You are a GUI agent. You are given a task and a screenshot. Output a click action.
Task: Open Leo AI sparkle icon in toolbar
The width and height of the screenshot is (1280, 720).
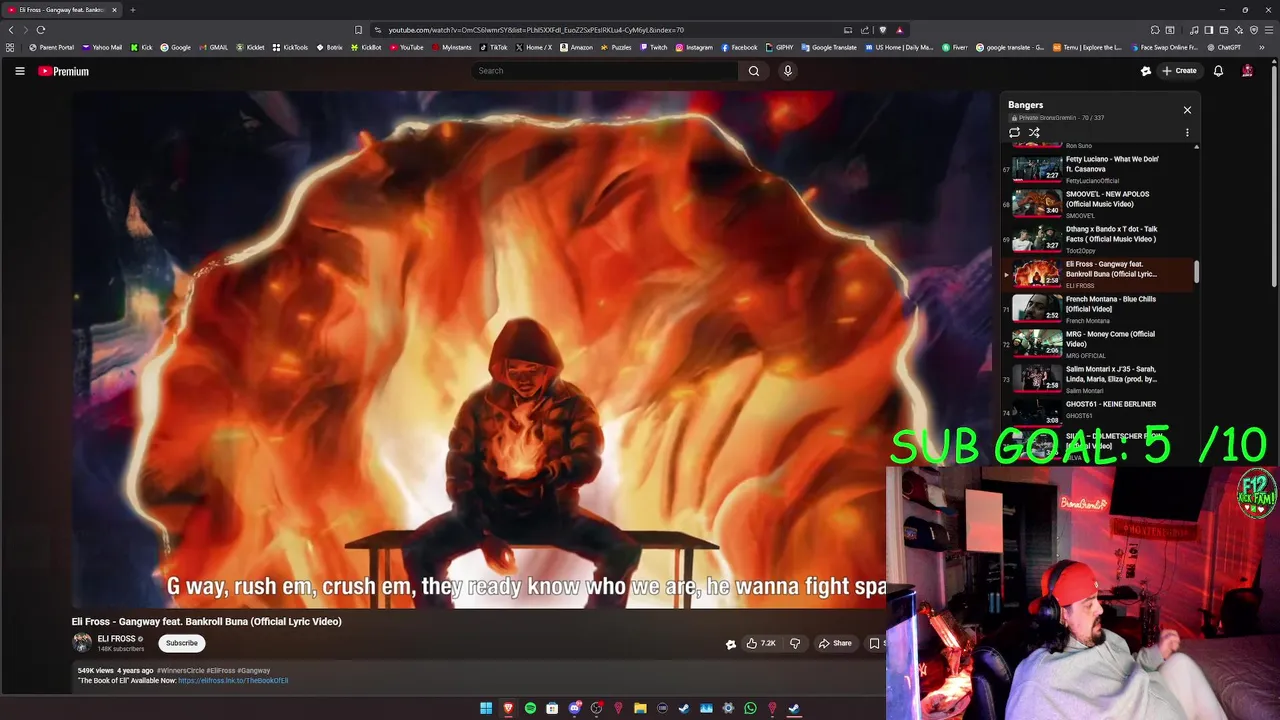coord(1239,30)
